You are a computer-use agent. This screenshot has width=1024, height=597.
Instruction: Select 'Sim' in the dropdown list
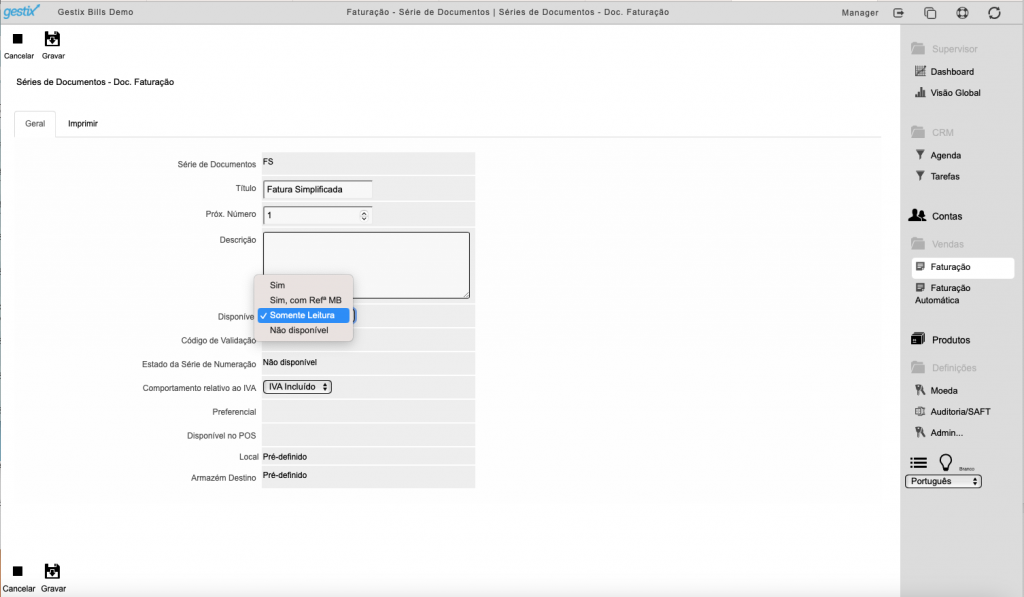(304, 285)
